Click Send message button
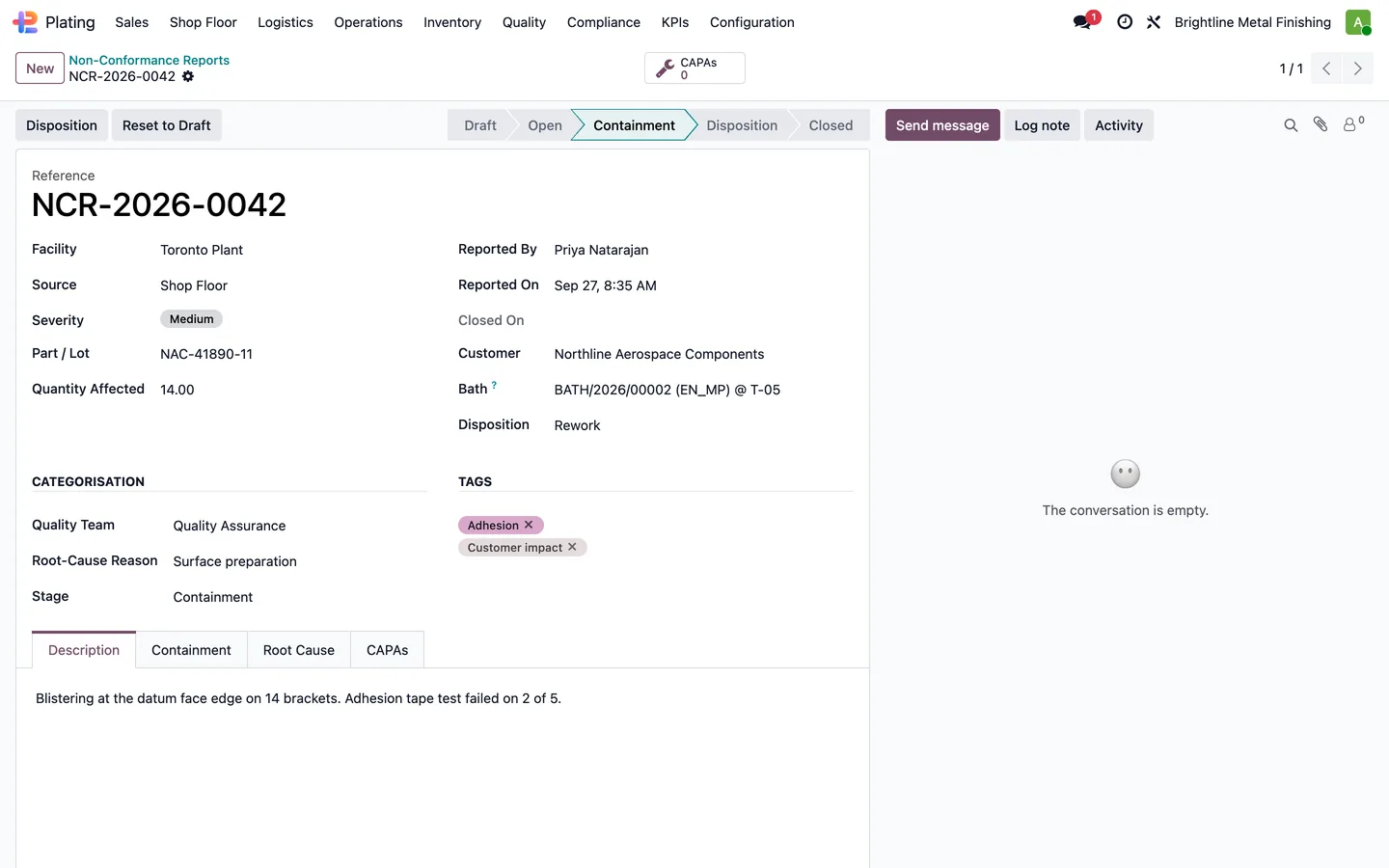Viewport: 1389px width, 868px height. [x=942, y=125]
